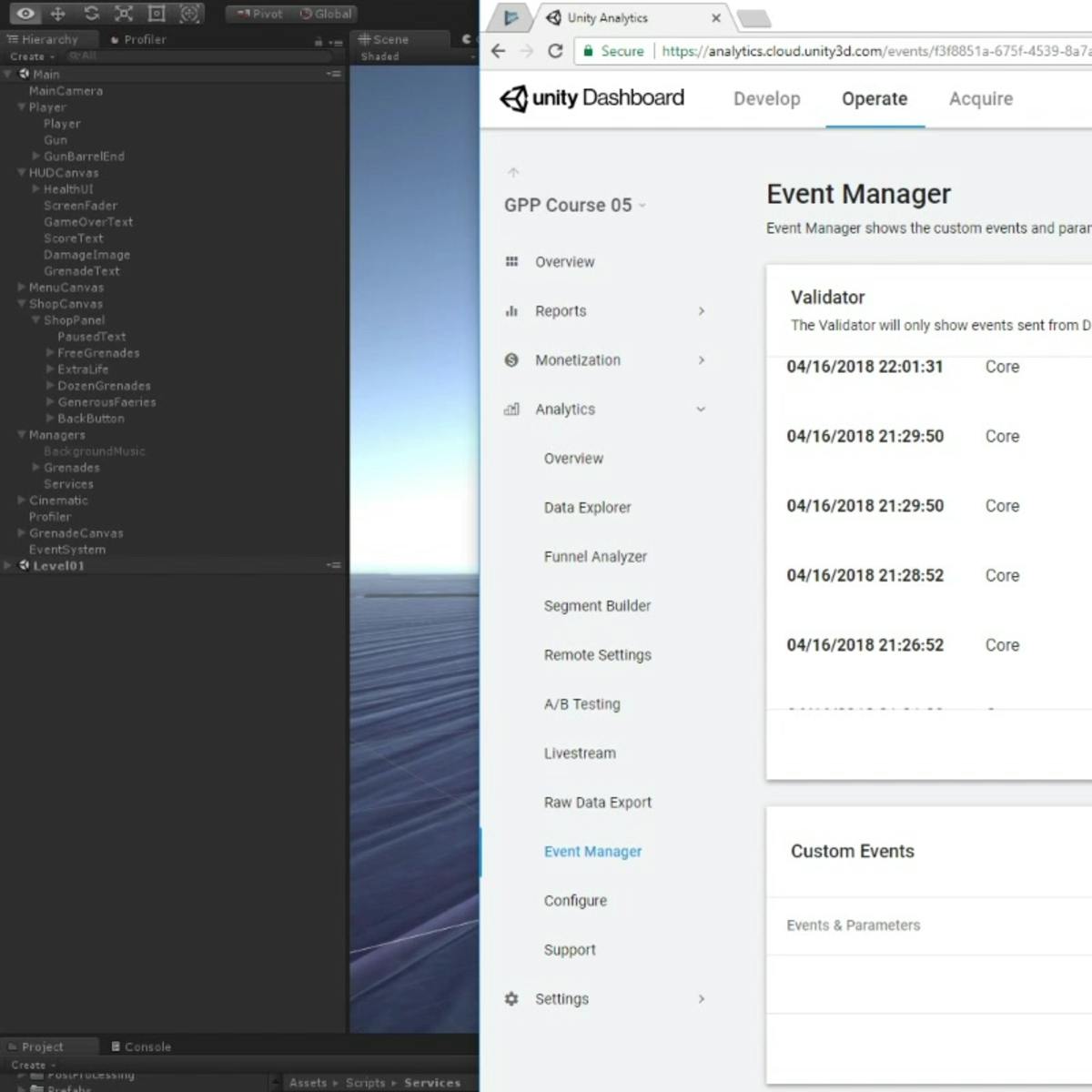Toggle Global/Local handle rotation
The image size is (1092, 1092).
[x=326, y=14]
